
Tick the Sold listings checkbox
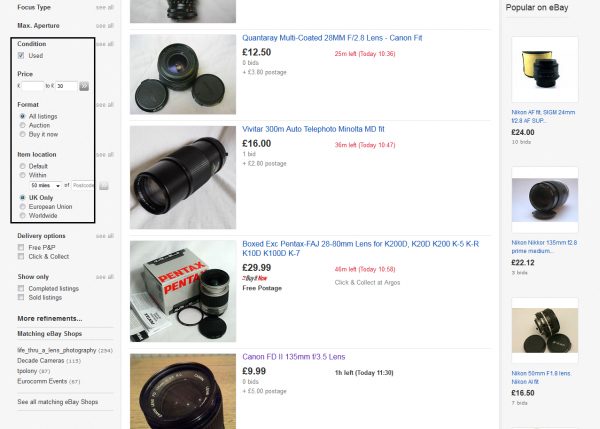click(22, 298)
